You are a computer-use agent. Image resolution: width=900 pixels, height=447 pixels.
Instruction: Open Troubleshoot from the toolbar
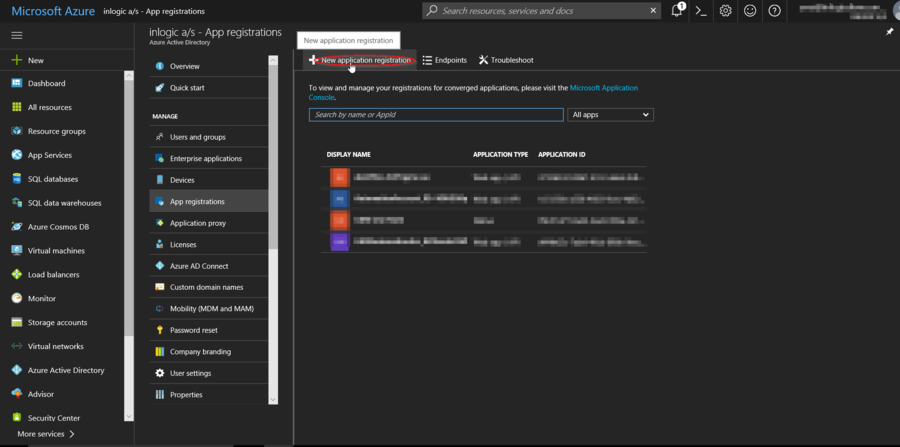pos(506,60)
